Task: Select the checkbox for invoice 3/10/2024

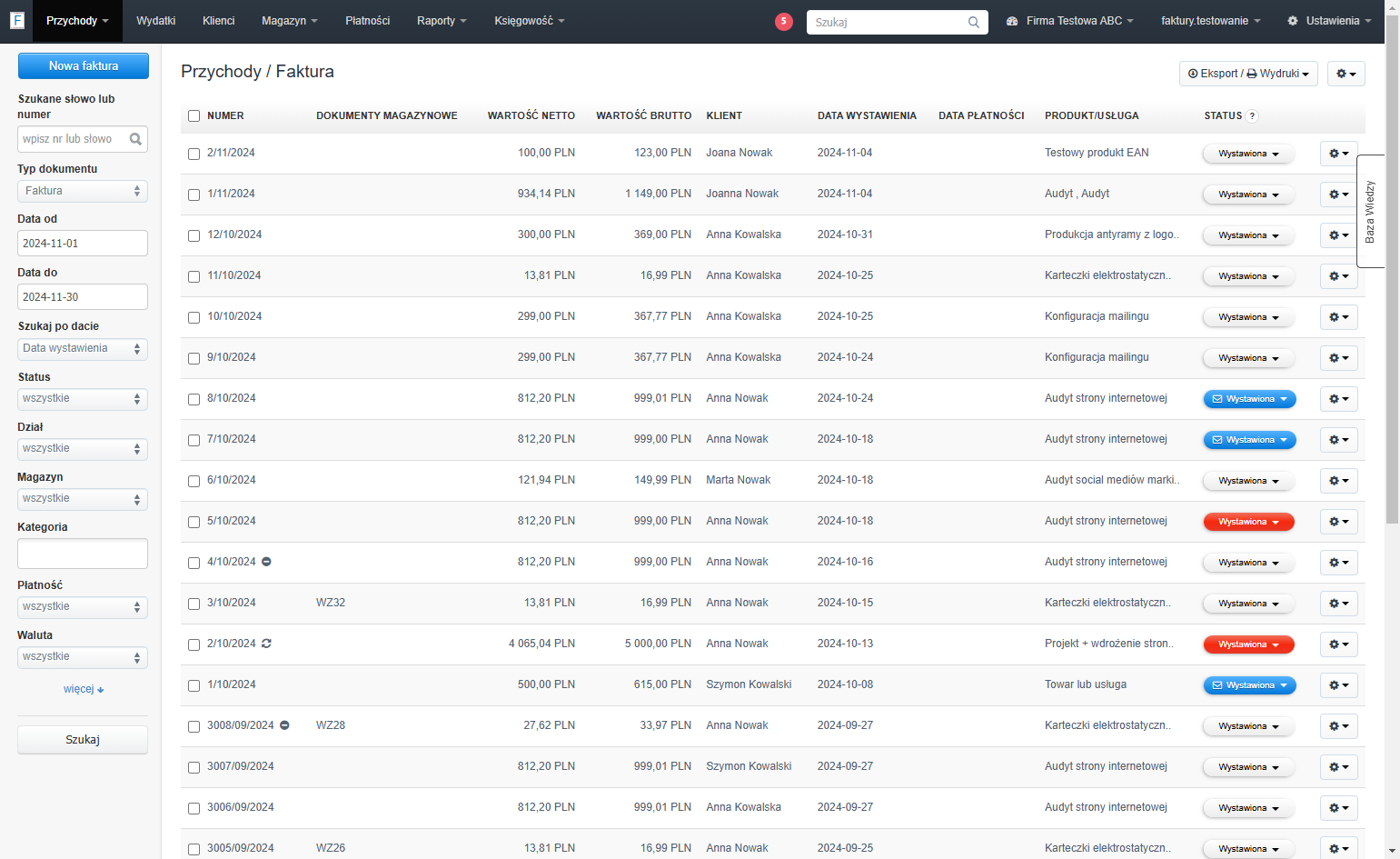Action: [x=194, y=604]
